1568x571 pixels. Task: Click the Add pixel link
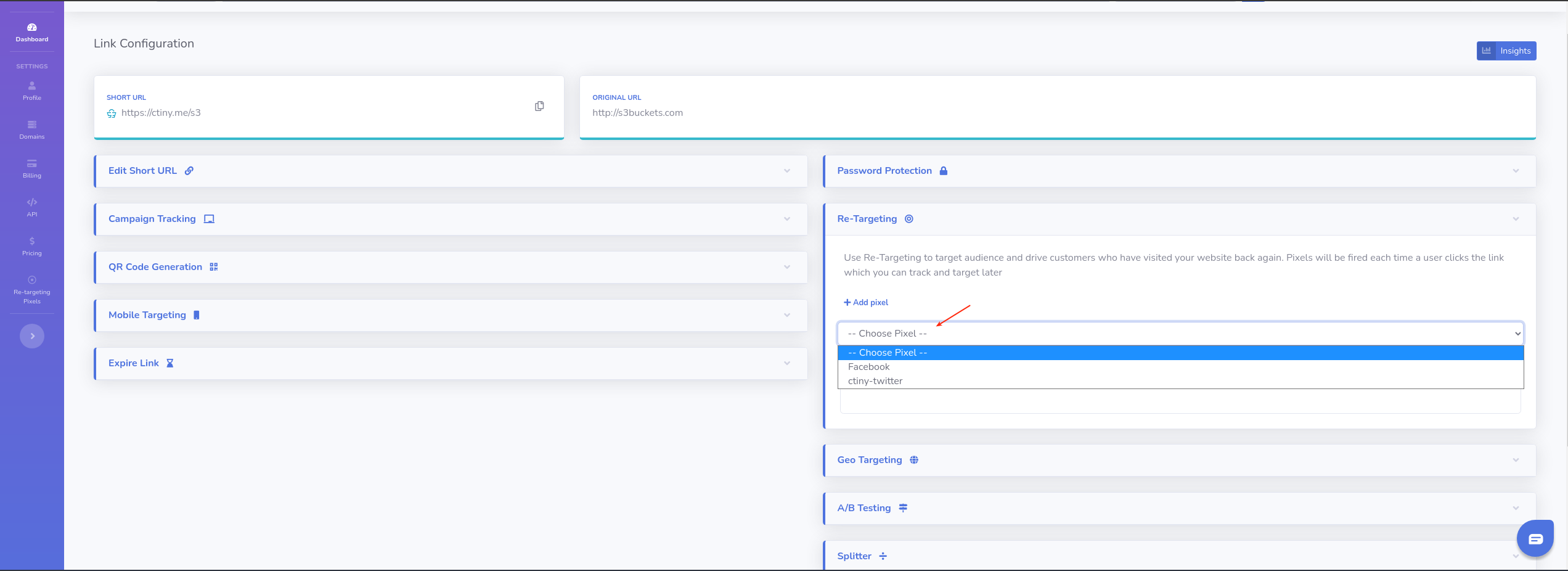(x=866, y=302)
